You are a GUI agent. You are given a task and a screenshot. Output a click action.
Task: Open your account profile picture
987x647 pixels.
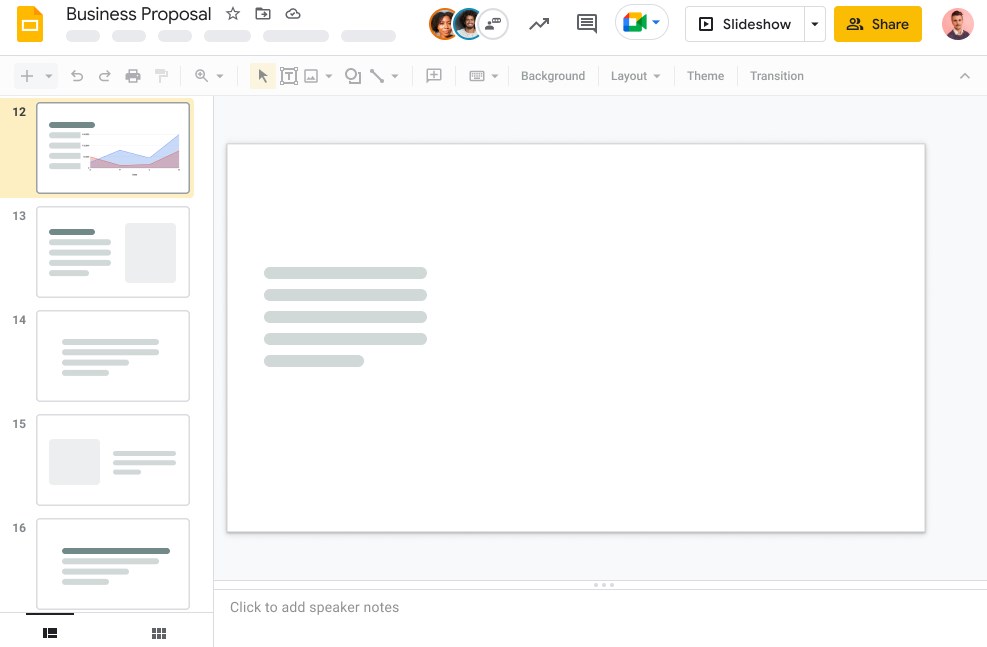coord(957,24)
